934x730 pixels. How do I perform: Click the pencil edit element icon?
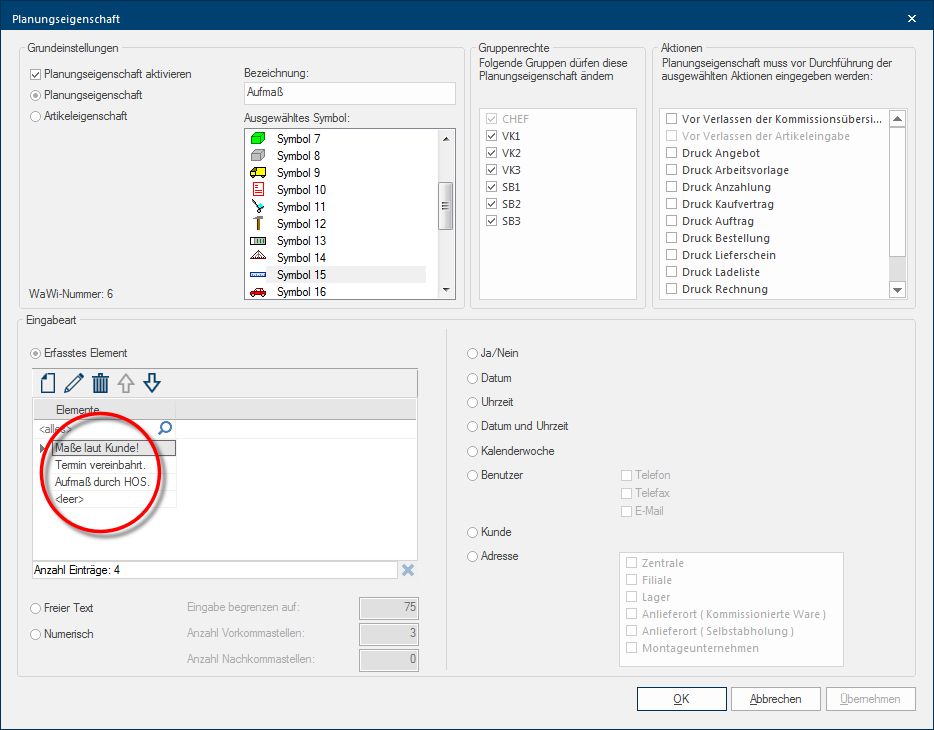[x=73, y=383]
